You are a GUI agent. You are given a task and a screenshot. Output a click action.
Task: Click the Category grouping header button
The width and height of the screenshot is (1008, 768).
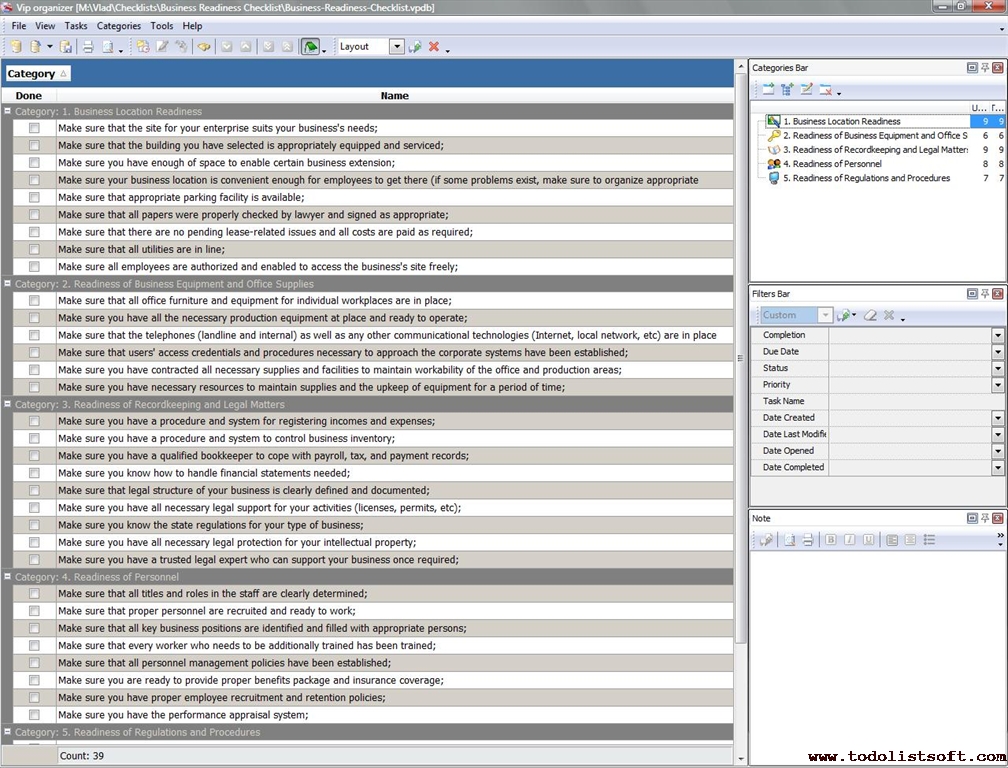[x=37, y=74]
